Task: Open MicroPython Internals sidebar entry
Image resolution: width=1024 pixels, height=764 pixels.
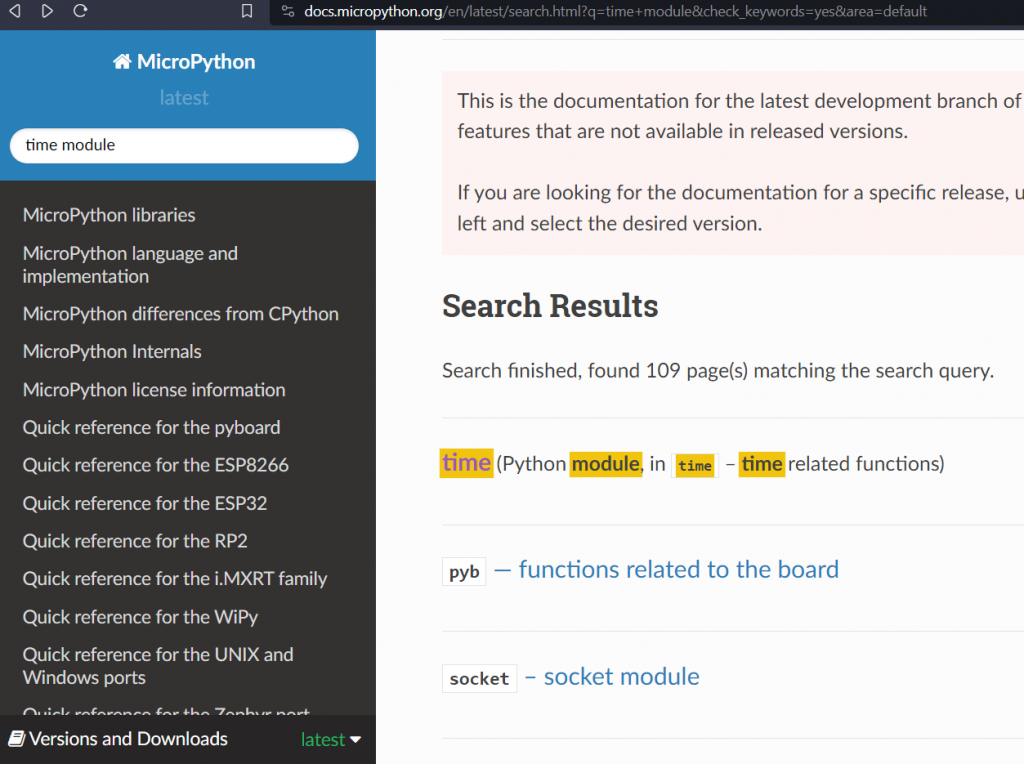Action: tap(112, 351)
